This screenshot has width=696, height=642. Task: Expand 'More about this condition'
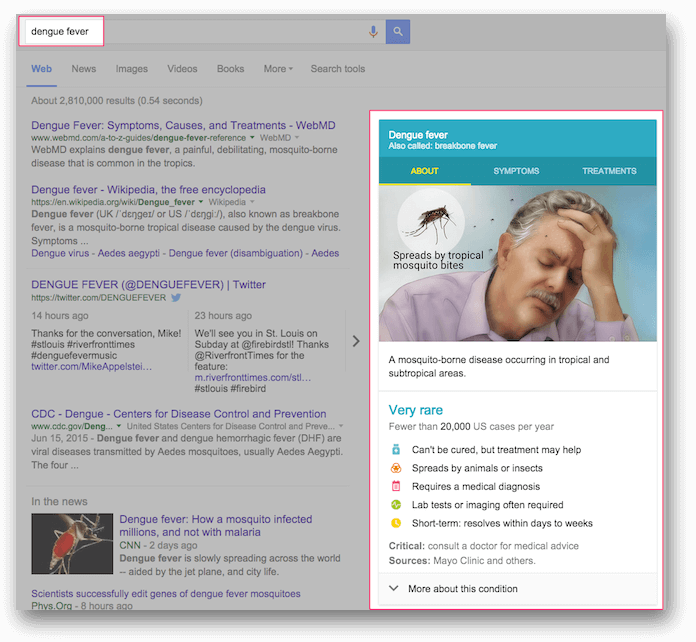[x=518, y=589]
